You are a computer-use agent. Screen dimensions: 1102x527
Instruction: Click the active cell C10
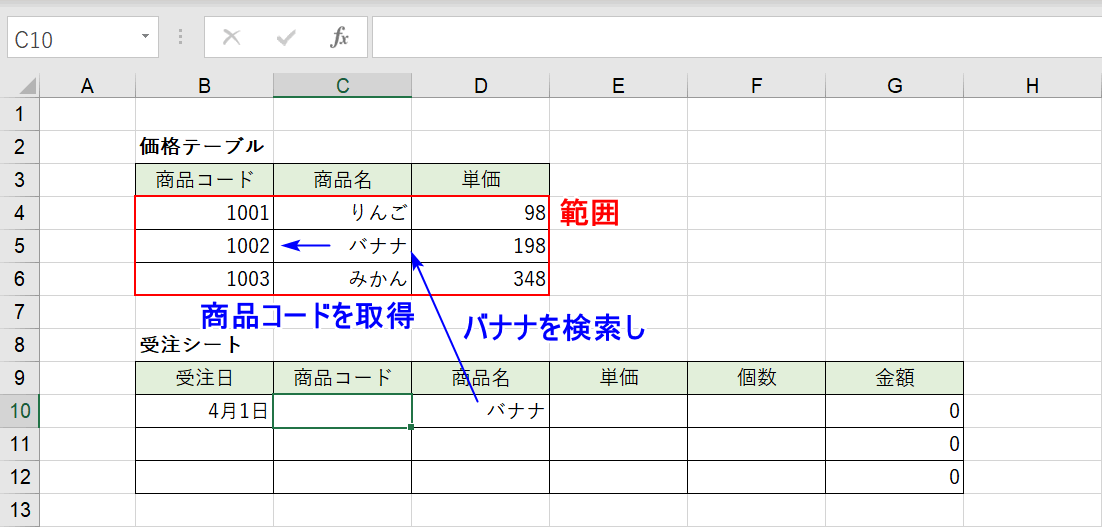tap(342, 410)
